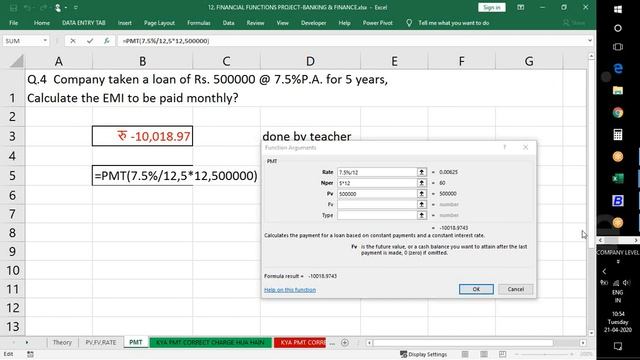Open File Explorer from taskbar

(618, 91)
